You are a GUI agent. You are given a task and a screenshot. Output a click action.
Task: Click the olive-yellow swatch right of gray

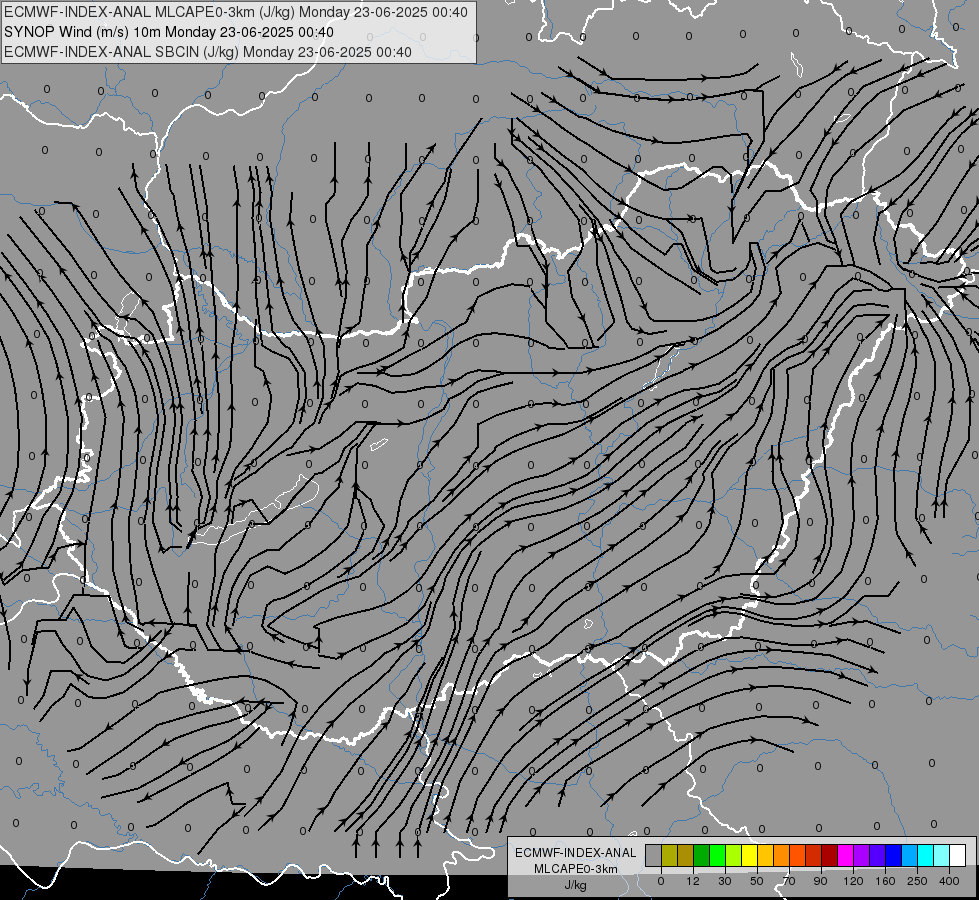(669, 855)
